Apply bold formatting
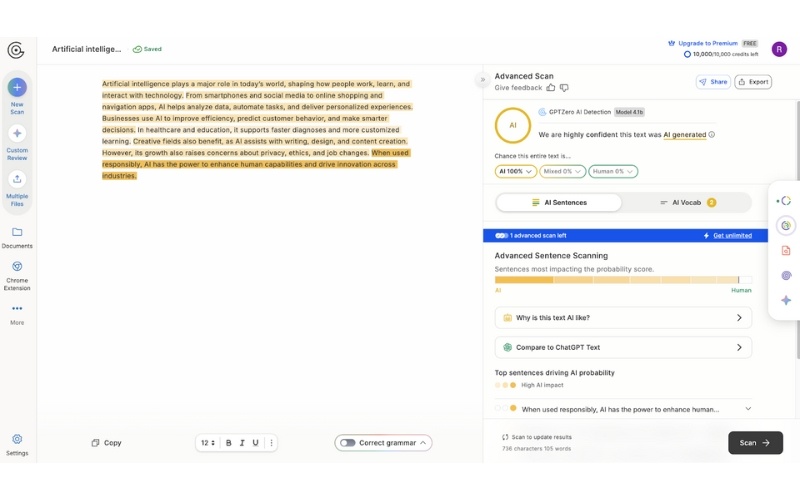The height and width of the screenshot is (500, 800). (x=229, y=443)
